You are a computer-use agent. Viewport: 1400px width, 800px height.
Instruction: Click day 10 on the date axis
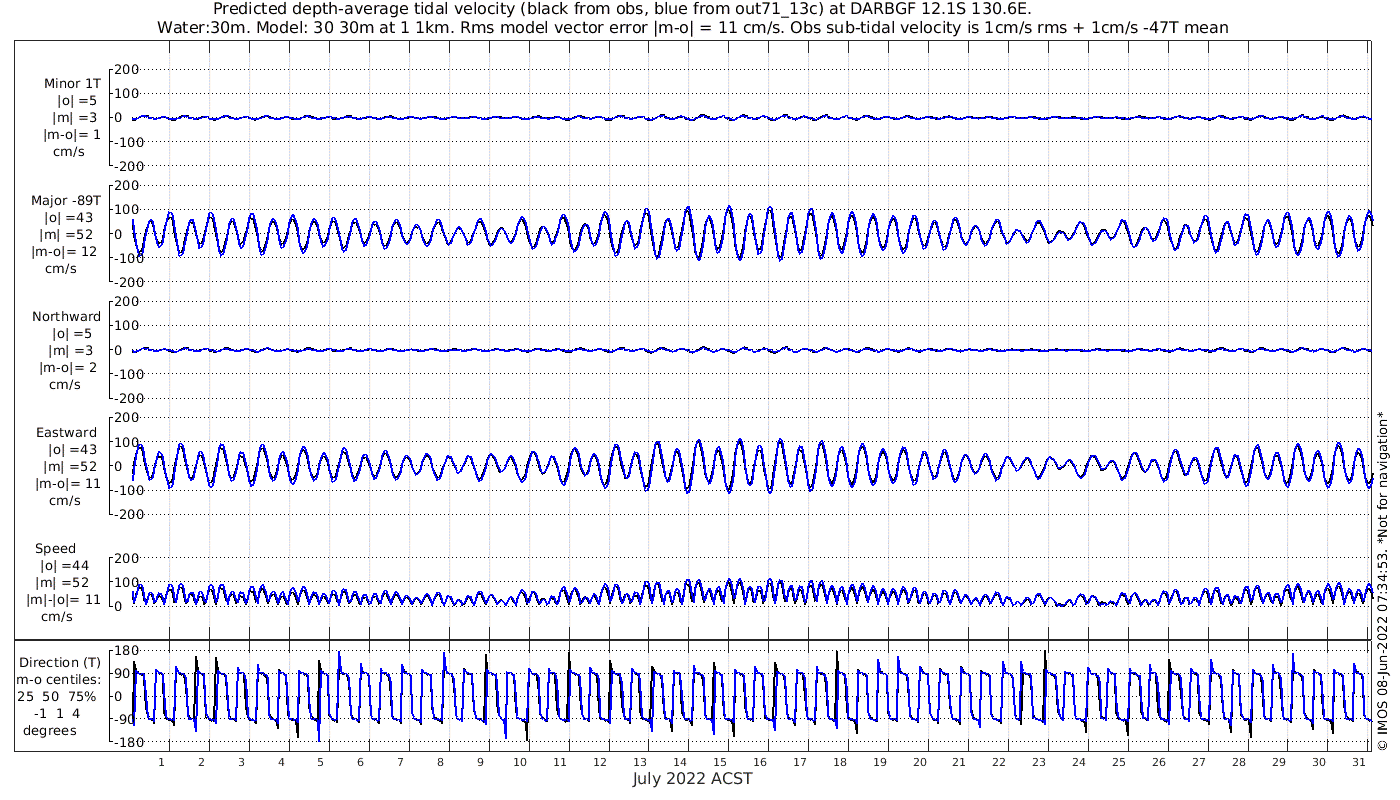tap(520, 761)
